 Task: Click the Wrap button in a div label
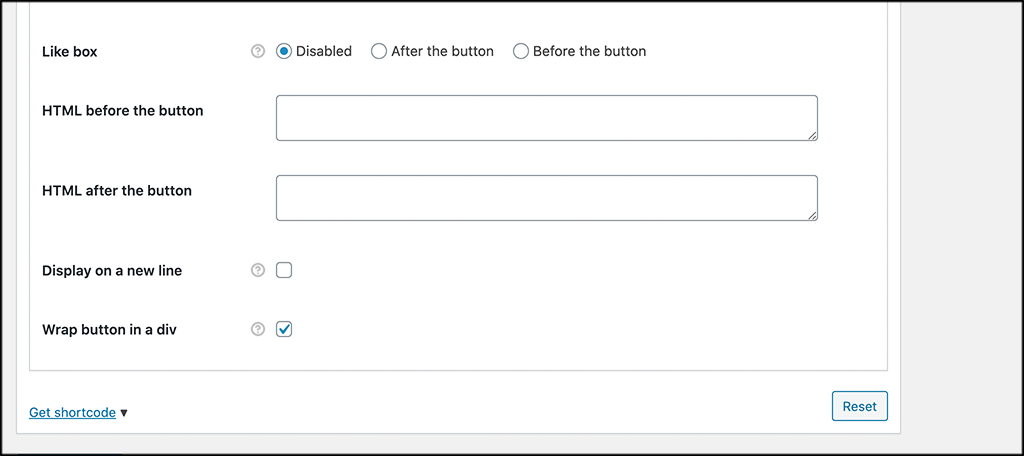tap(109, 330)
